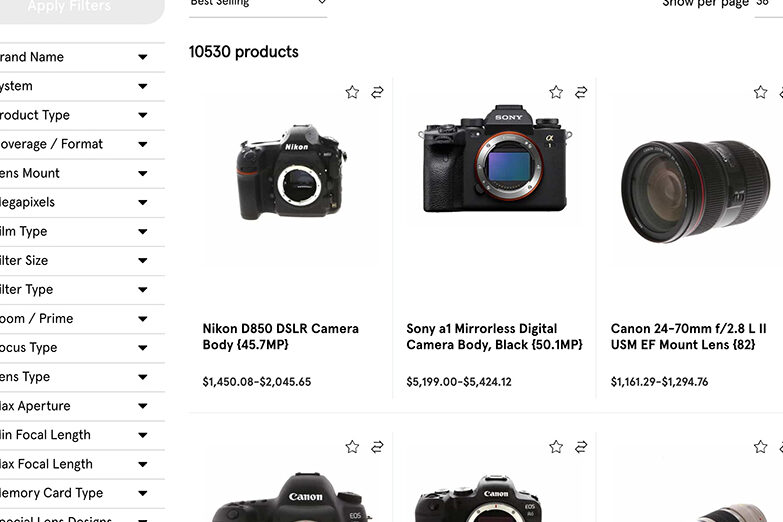Star the Canon EOS camera in second row left
The image size is (783, 522).
click(352, 447)
